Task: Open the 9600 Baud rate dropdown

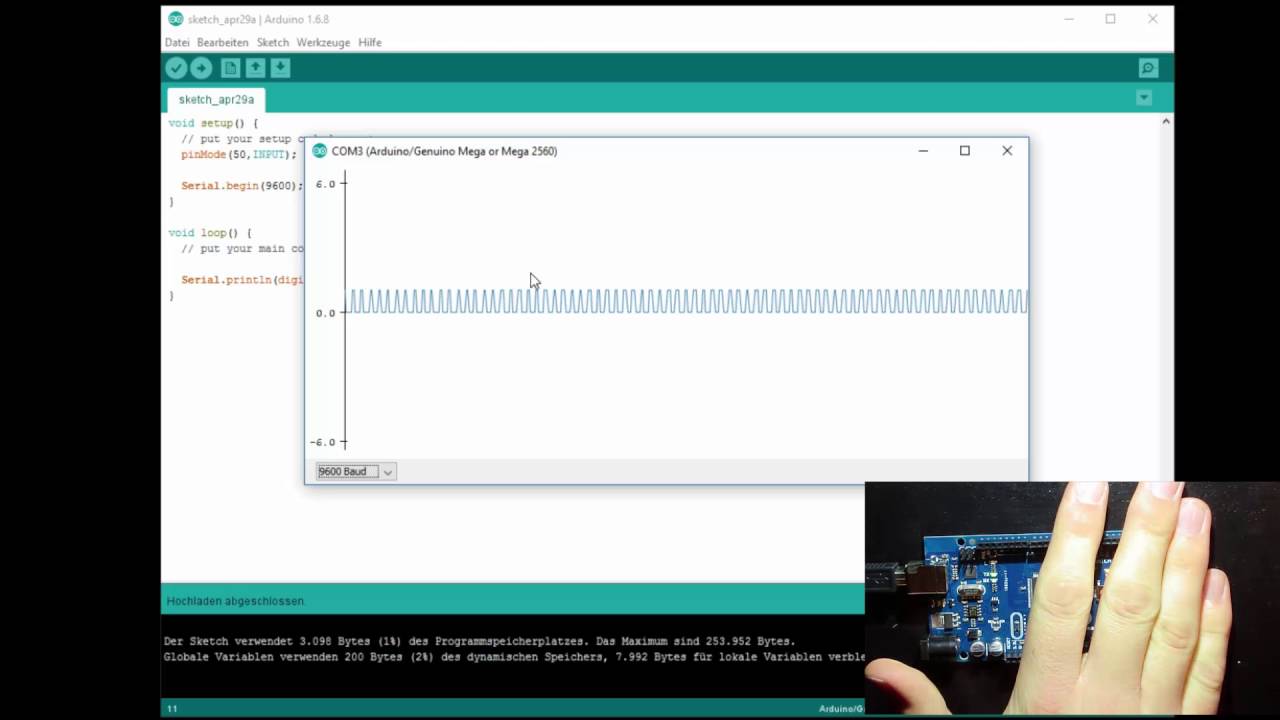Action: pyautogui.click(x=356, y=471)
